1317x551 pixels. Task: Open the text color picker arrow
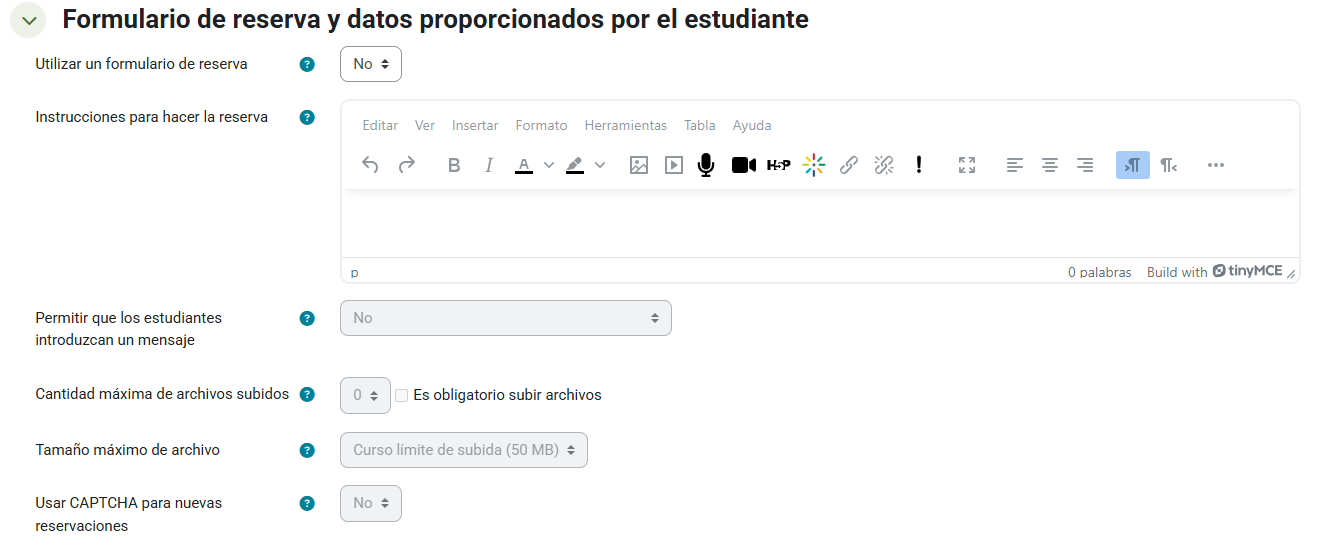click(x=549, y=165)
